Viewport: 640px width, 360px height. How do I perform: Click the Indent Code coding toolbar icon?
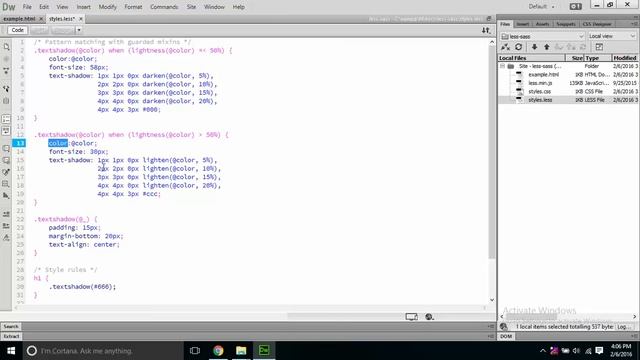point(6,214)
